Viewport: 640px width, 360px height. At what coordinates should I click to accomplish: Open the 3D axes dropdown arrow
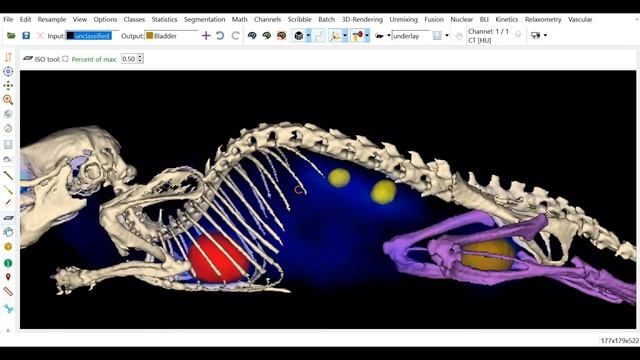click(345, 36)
